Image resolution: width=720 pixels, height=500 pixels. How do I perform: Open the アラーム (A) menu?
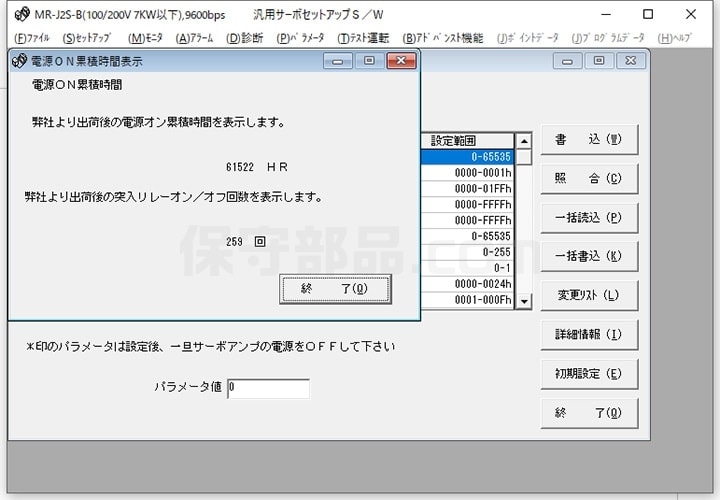pyautogui.click(x=196, y=38)
